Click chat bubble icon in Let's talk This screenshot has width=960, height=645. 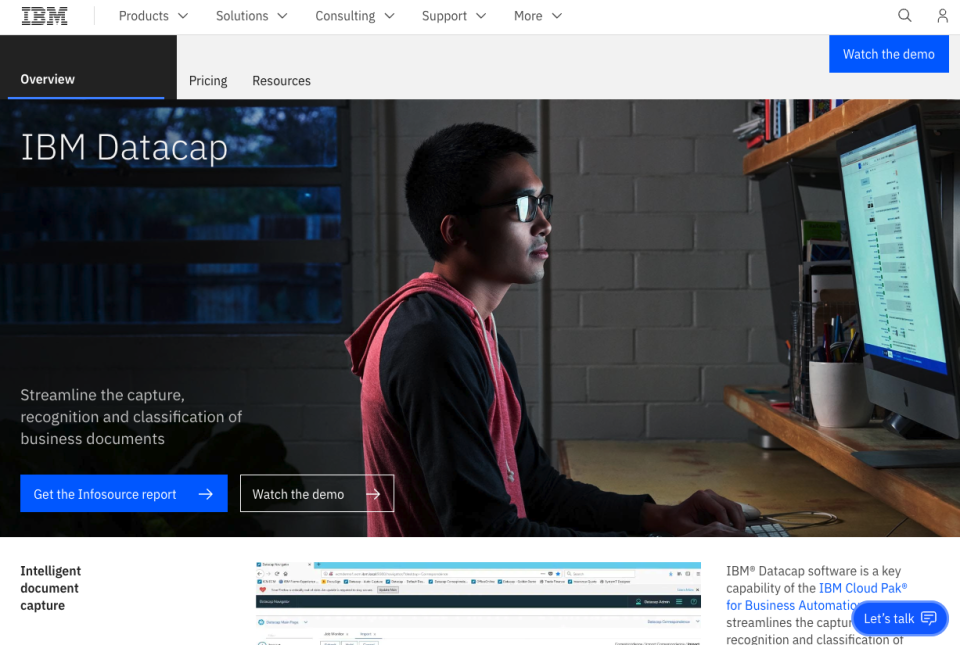[x=929, y=618]
